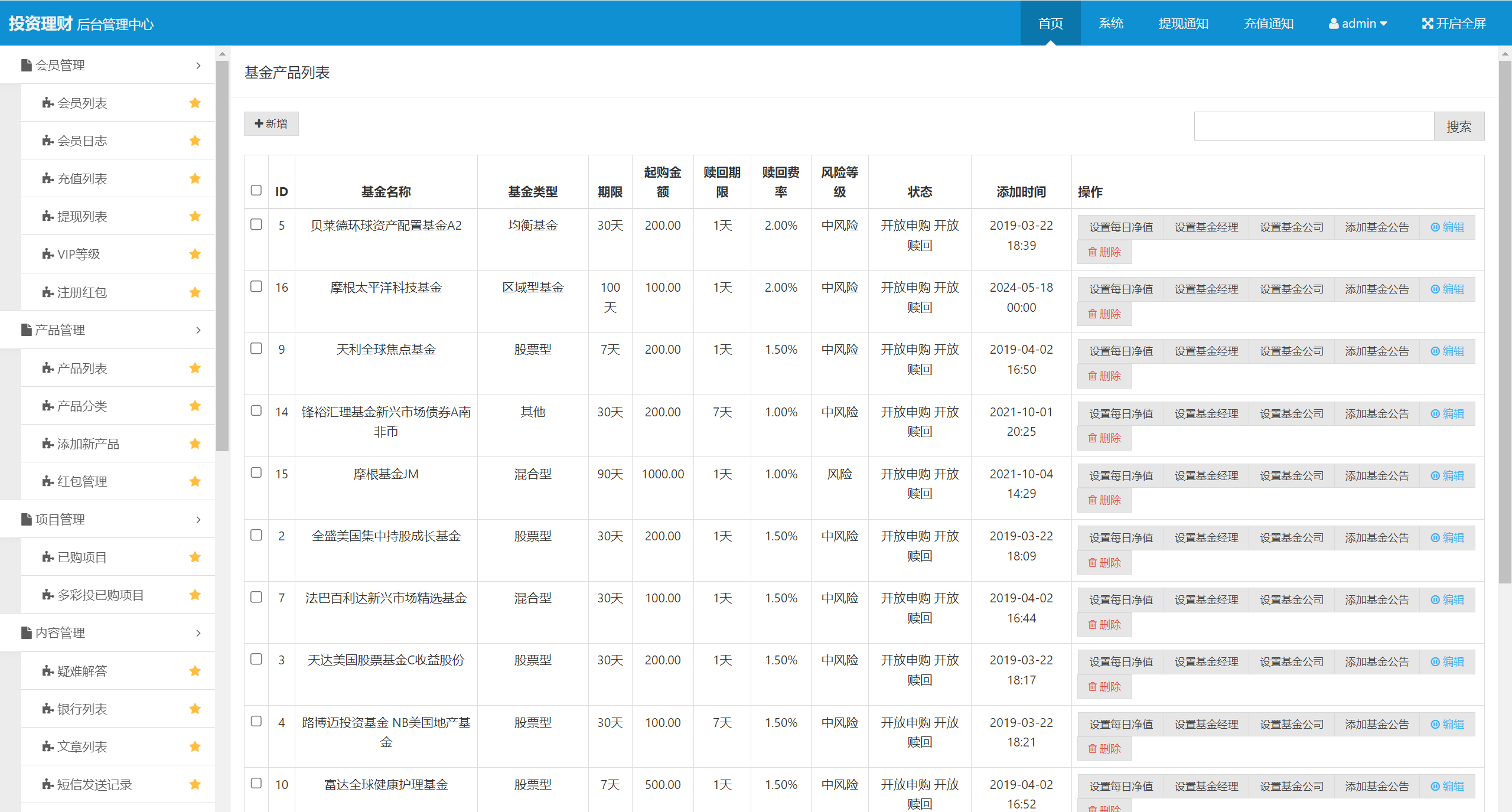The width and height of the screenshot is (1512, 812).
Task: Select the checkbox for 天利全球焦点基金 row
Action: tap(256, 349)
